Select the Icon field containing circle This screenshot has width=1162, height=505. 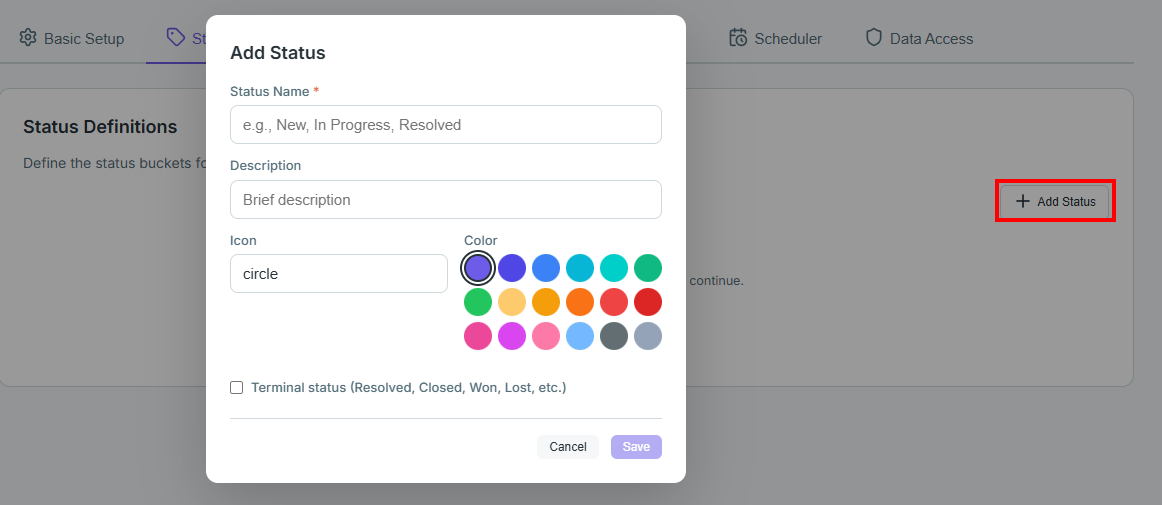coord(339,274)
